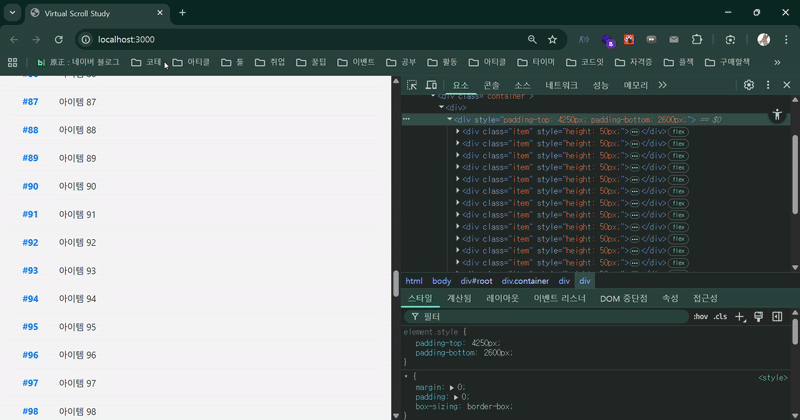Toggle the computed styles sidebar pane
This screenshot has width=800, height=420.
pos(777,316)
